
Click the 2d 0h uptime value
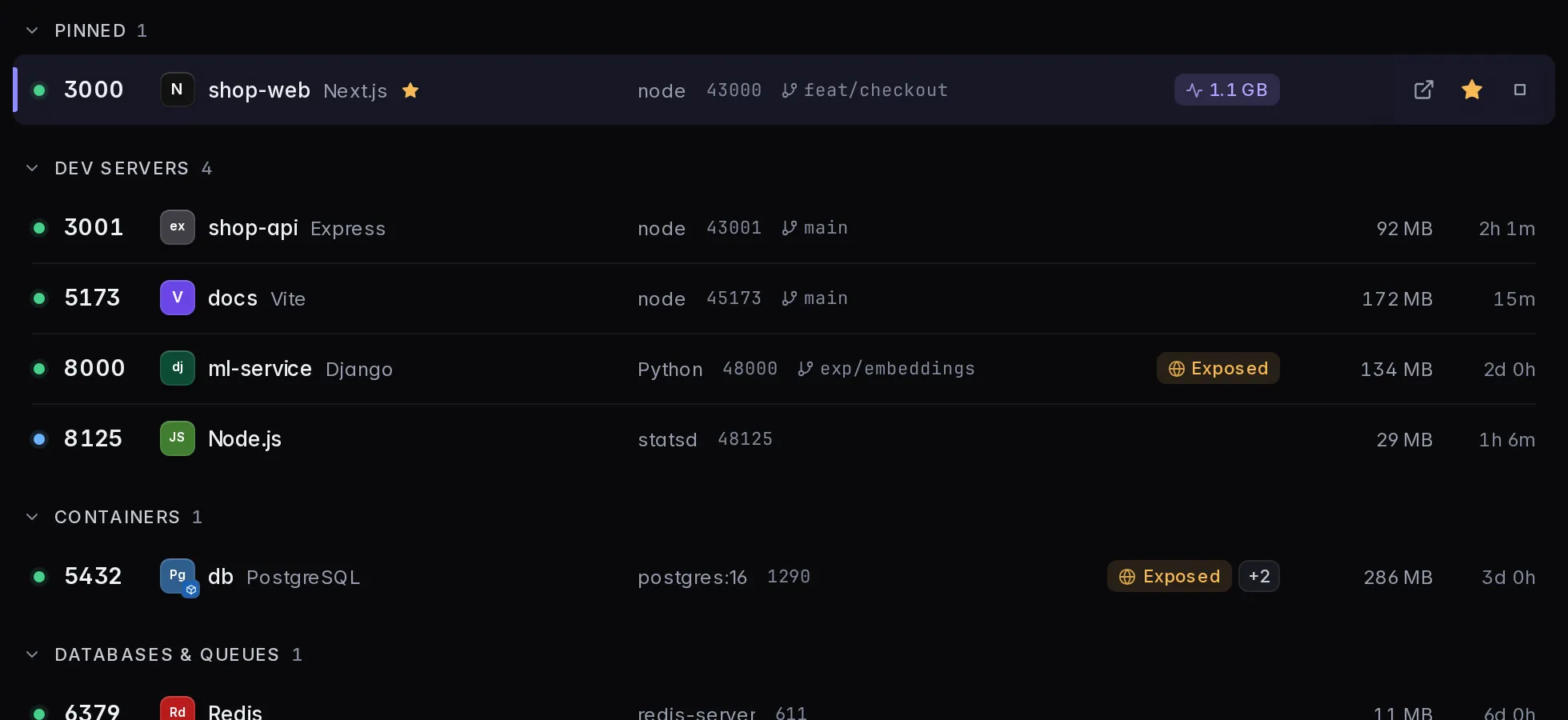(1510, 369)
